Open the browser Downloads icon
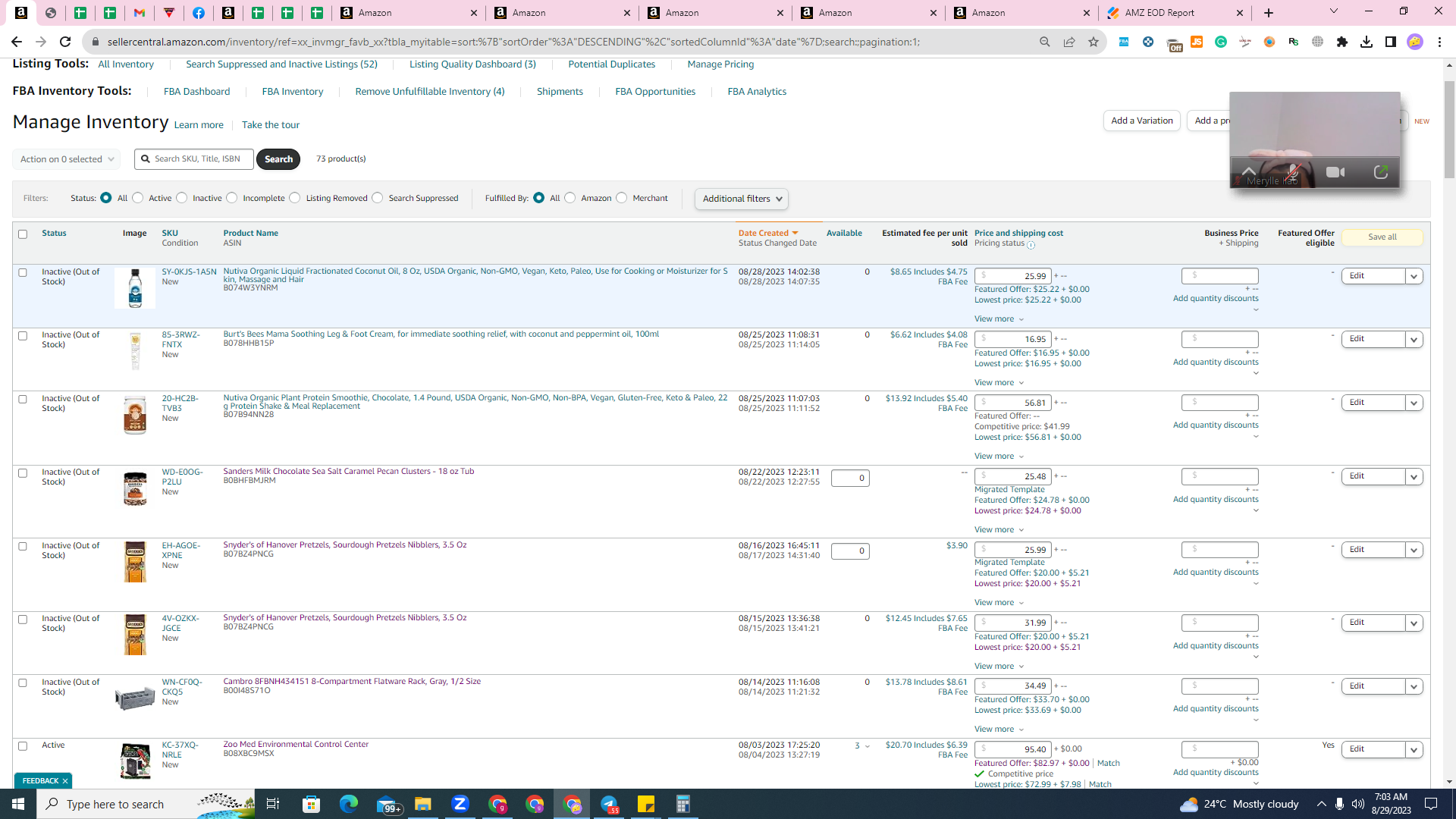 coord(1367,42)
